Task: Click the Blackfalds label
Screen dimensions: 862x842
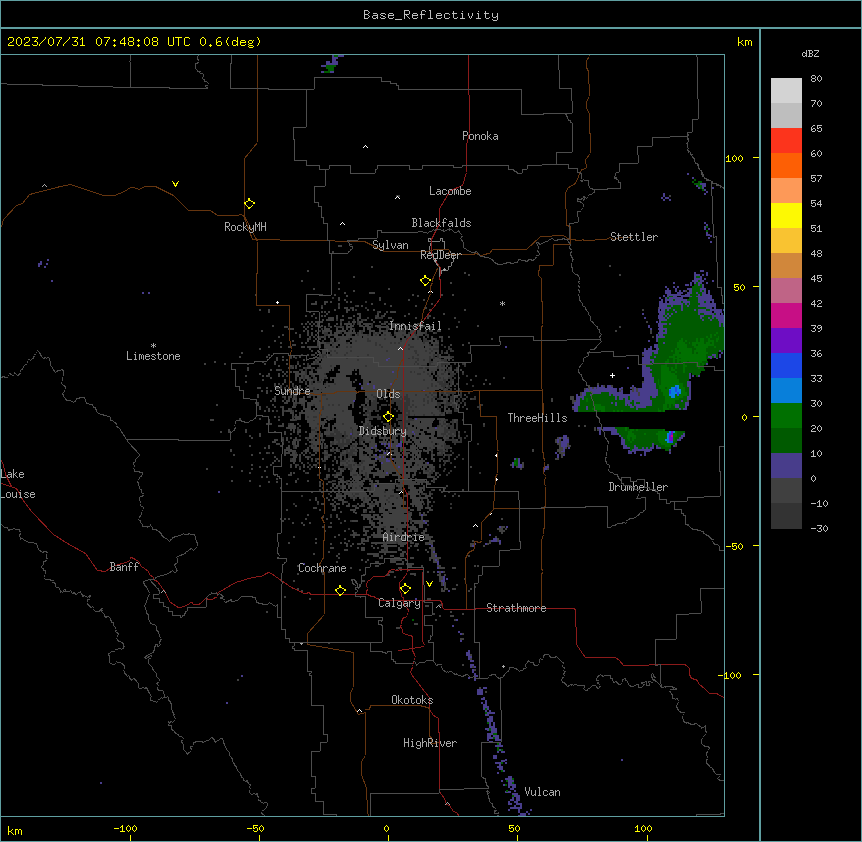Action: tap(441, 223)
